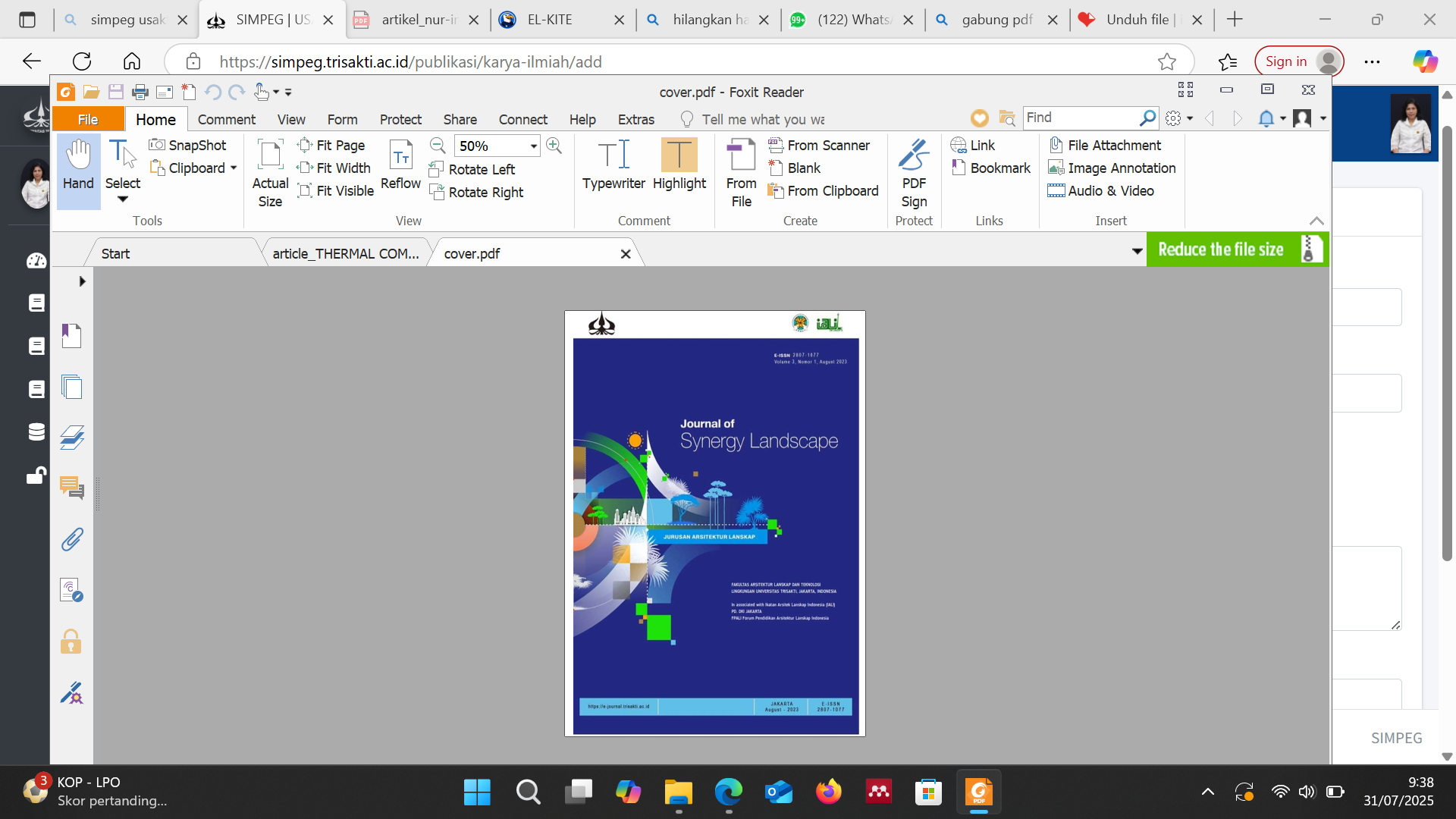Undo the last action in Foxit

[213, 93]
